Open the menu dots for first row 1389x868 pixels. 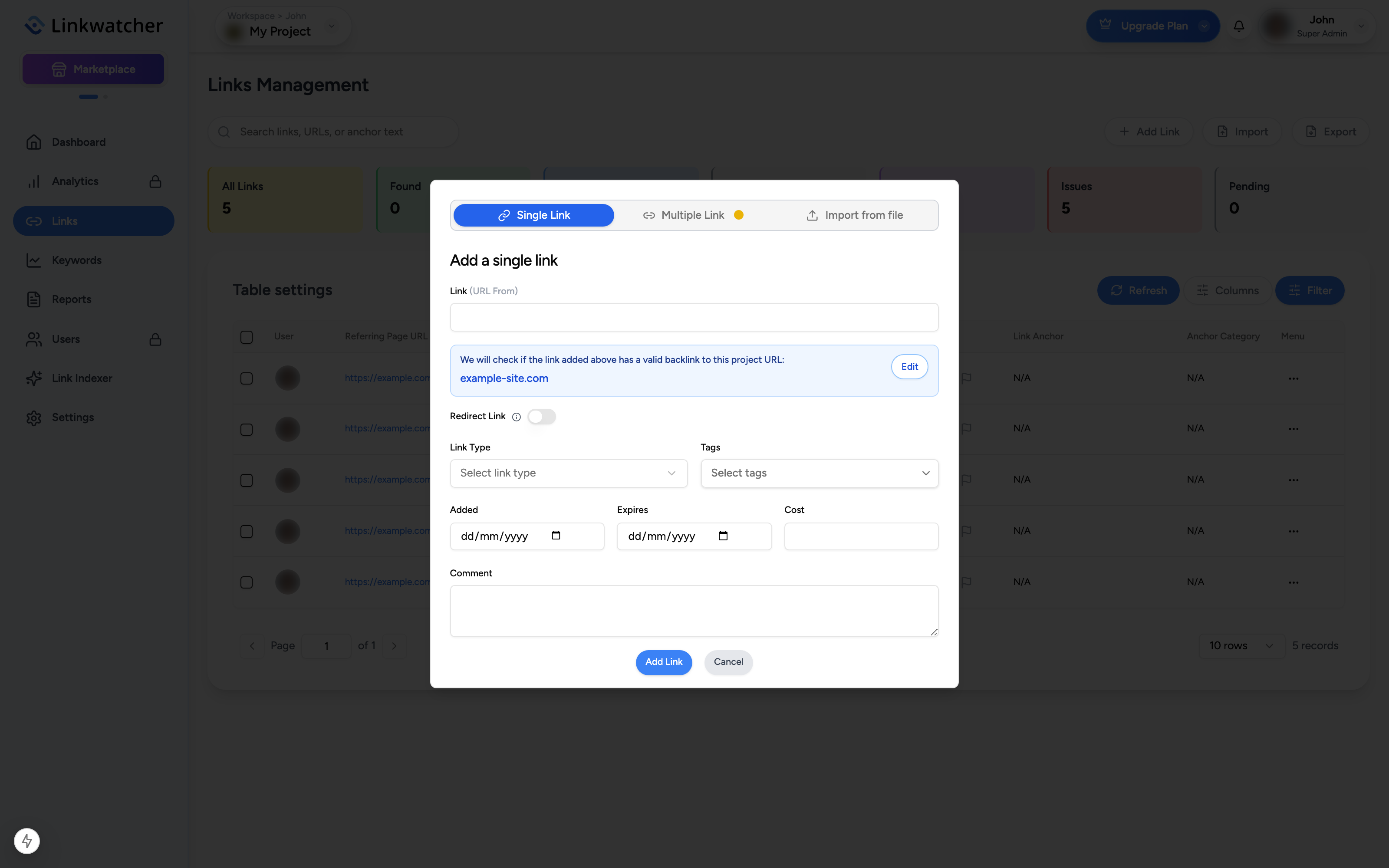pyautogui.click(x=1293, y=378)
